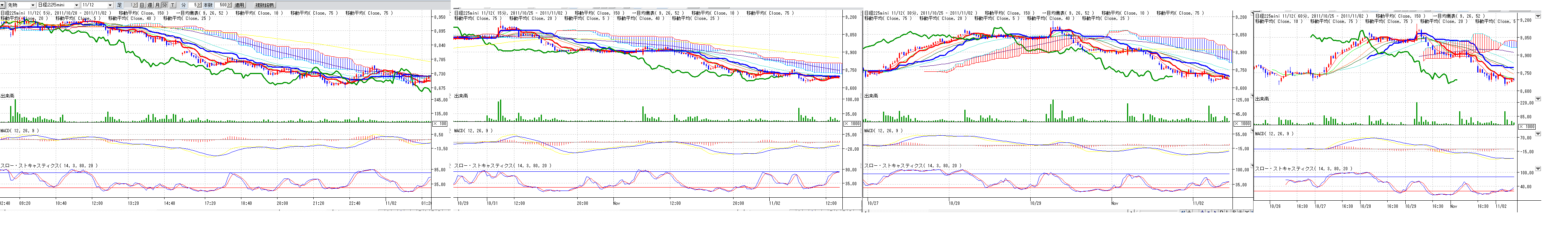Click the 分 (minute) timeframe button

tap(165, 5)
